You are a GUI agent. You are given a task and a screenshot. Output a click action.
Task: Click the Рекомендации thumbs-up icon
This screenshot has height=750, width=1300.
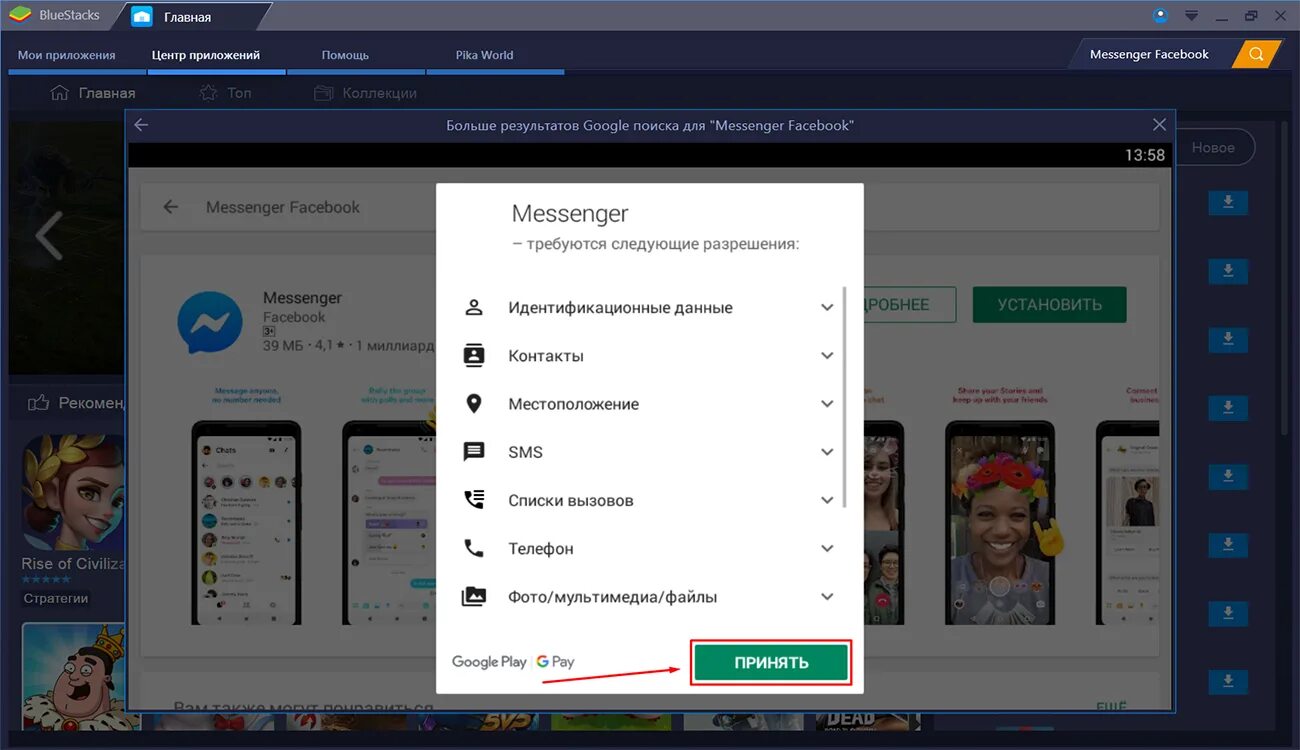tap(39, 403)
